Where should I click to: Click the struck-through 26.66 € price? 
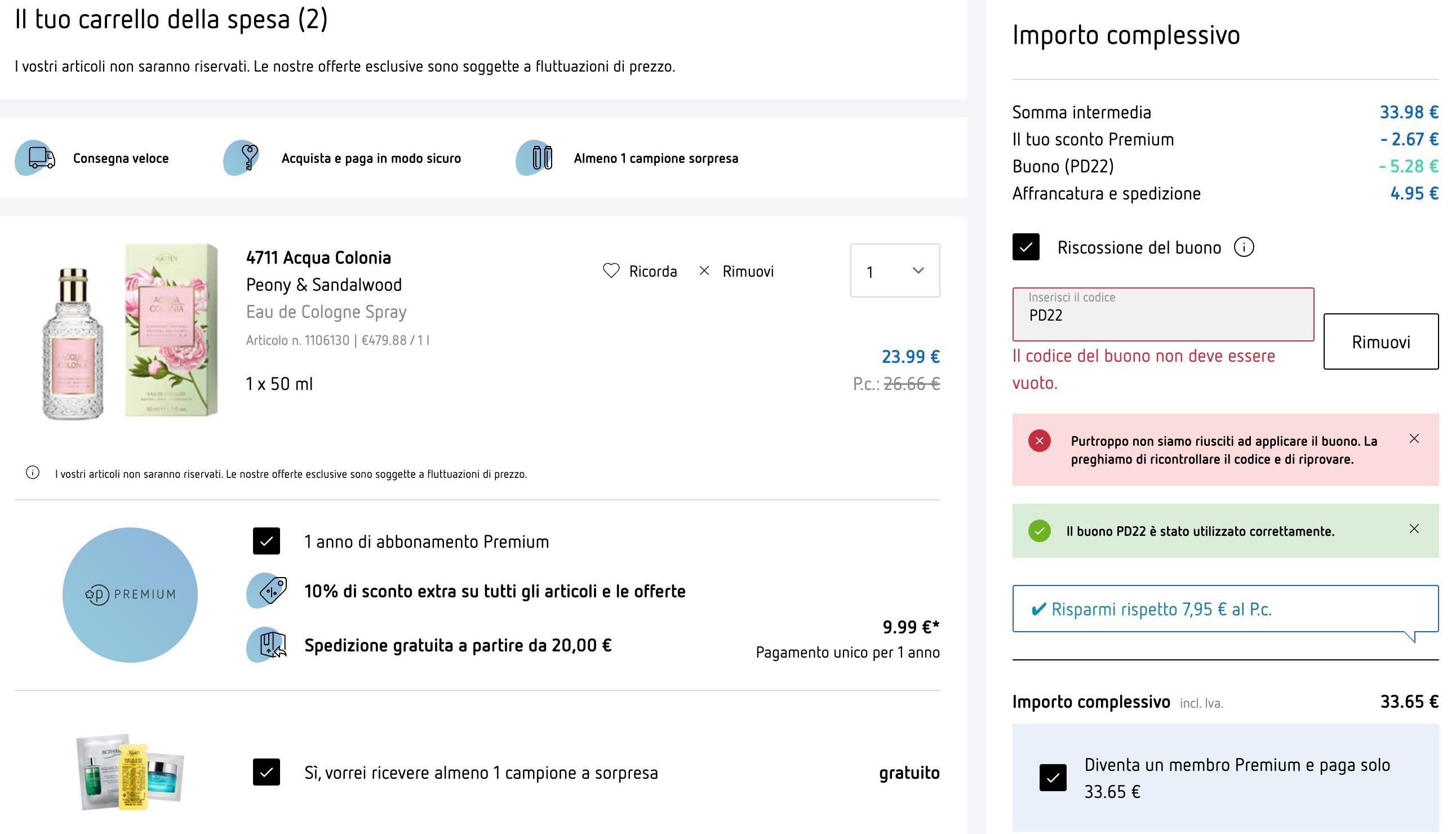(x=911, y=383)
